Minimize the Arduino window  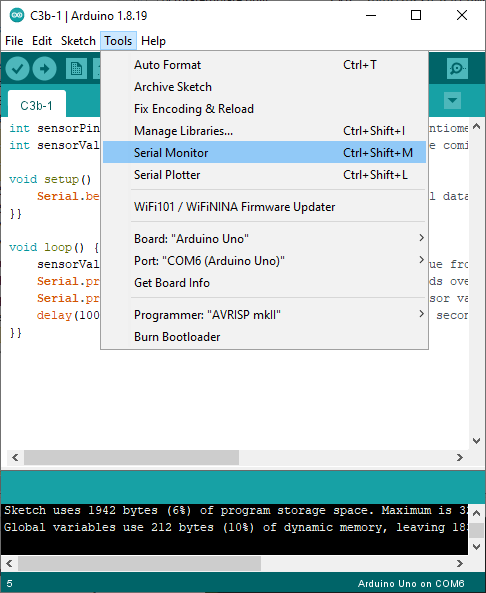(371, 16)
